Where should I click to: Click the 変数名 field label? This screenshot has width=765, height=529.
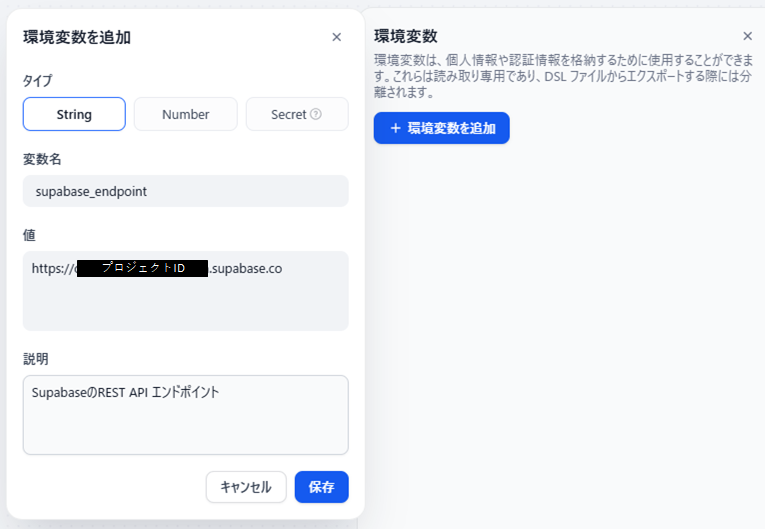pyautogui.click(x=43, y=158)
